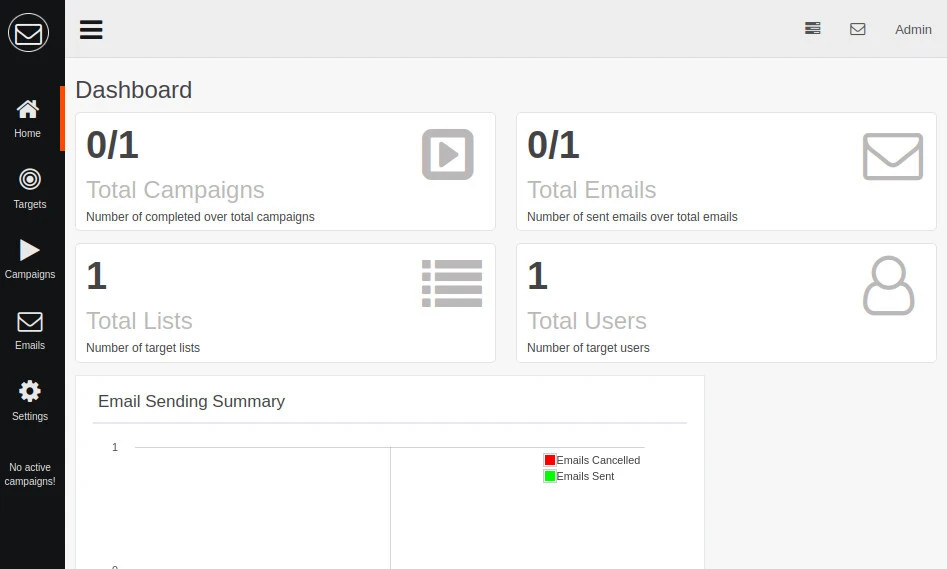Open Settings via the gear icon
Screen dimensions: 947x569
click(x=29, y=392)
